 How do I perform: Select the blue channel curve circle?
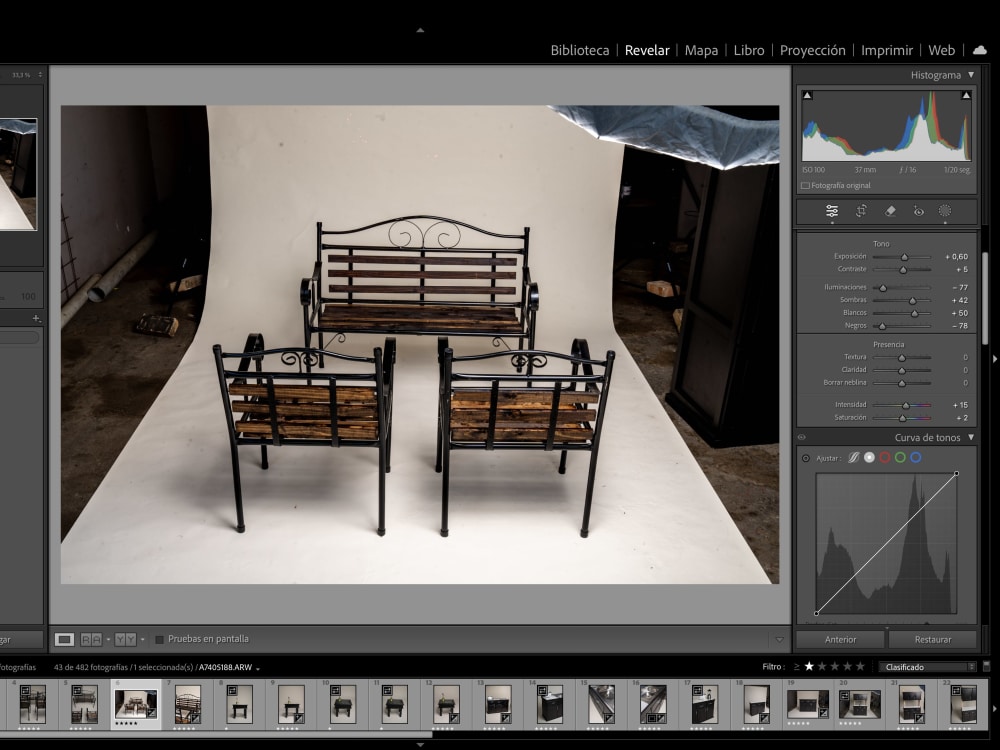pos(916,457)
